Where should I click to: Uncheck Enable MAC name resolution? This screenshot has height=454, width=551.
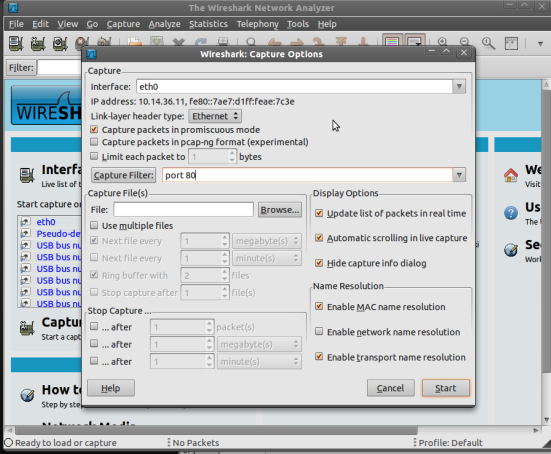click(319, 306)
